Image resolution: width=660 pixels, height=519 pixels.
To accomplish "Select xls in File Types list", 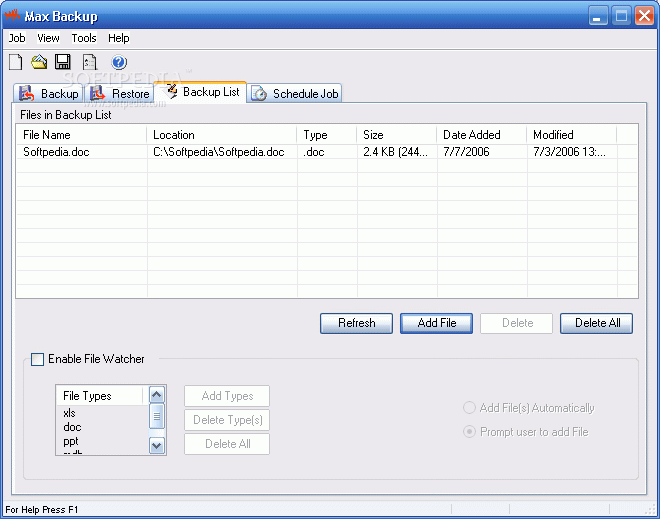I will click(69, 413).
